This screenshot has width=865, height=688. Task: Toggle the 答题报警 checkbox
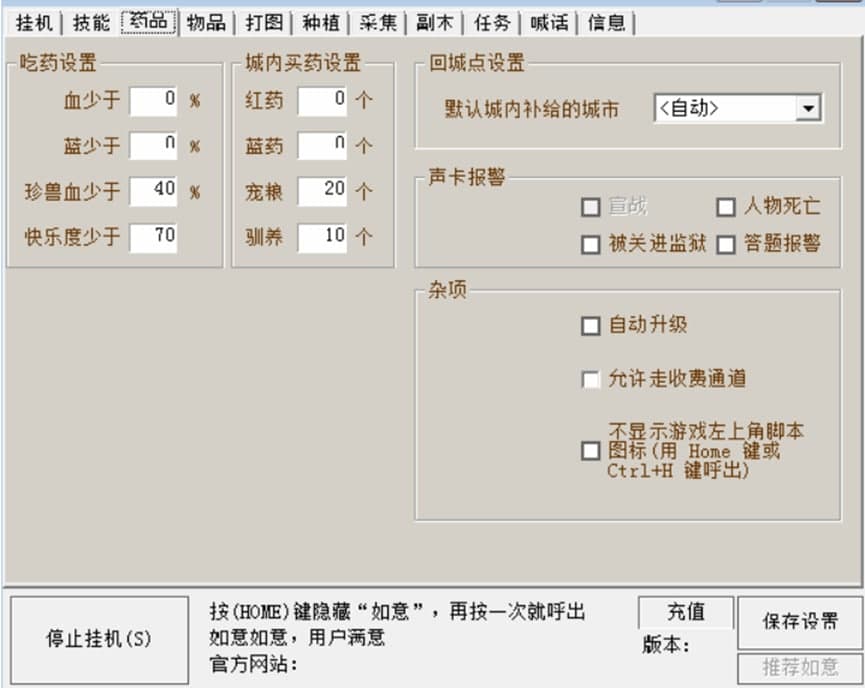tap(725, 243)
